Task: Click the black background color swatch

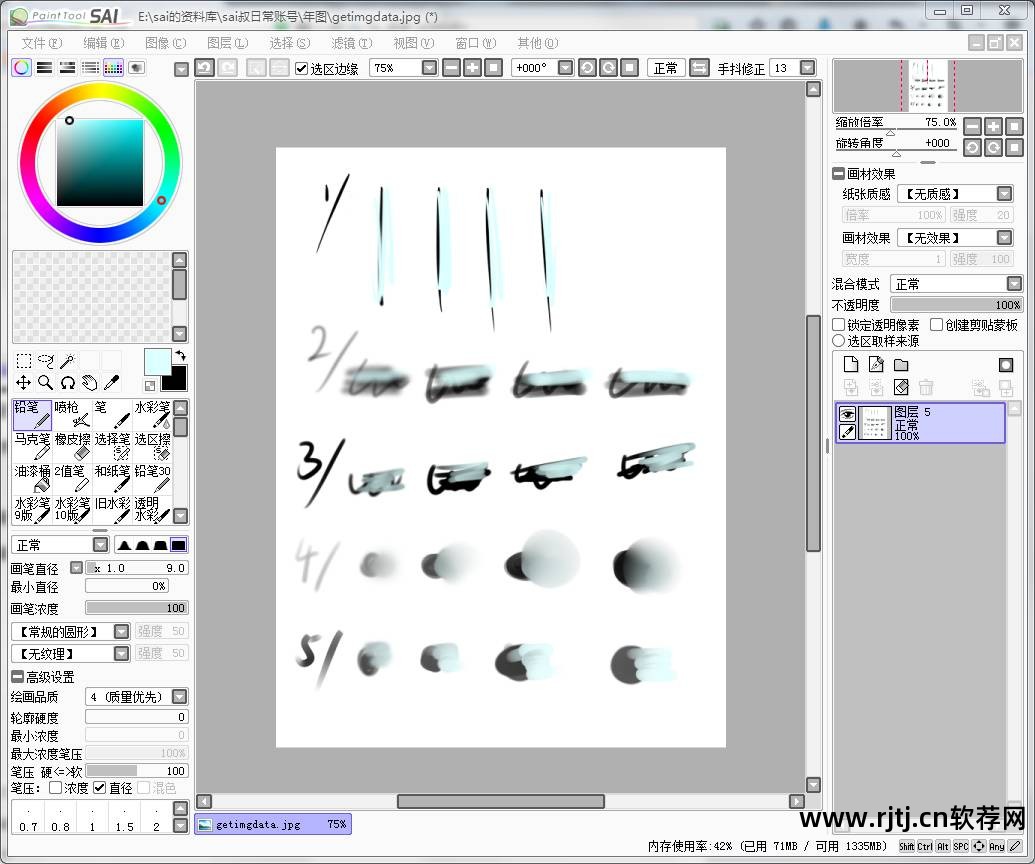Action: [x=174, y=378]
